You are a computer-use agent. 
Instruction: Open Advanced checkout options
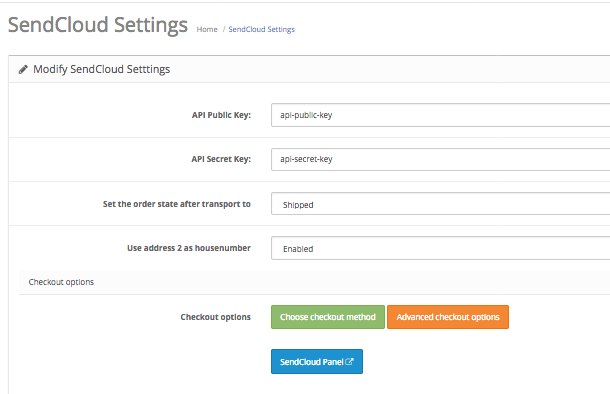point(448,317)
